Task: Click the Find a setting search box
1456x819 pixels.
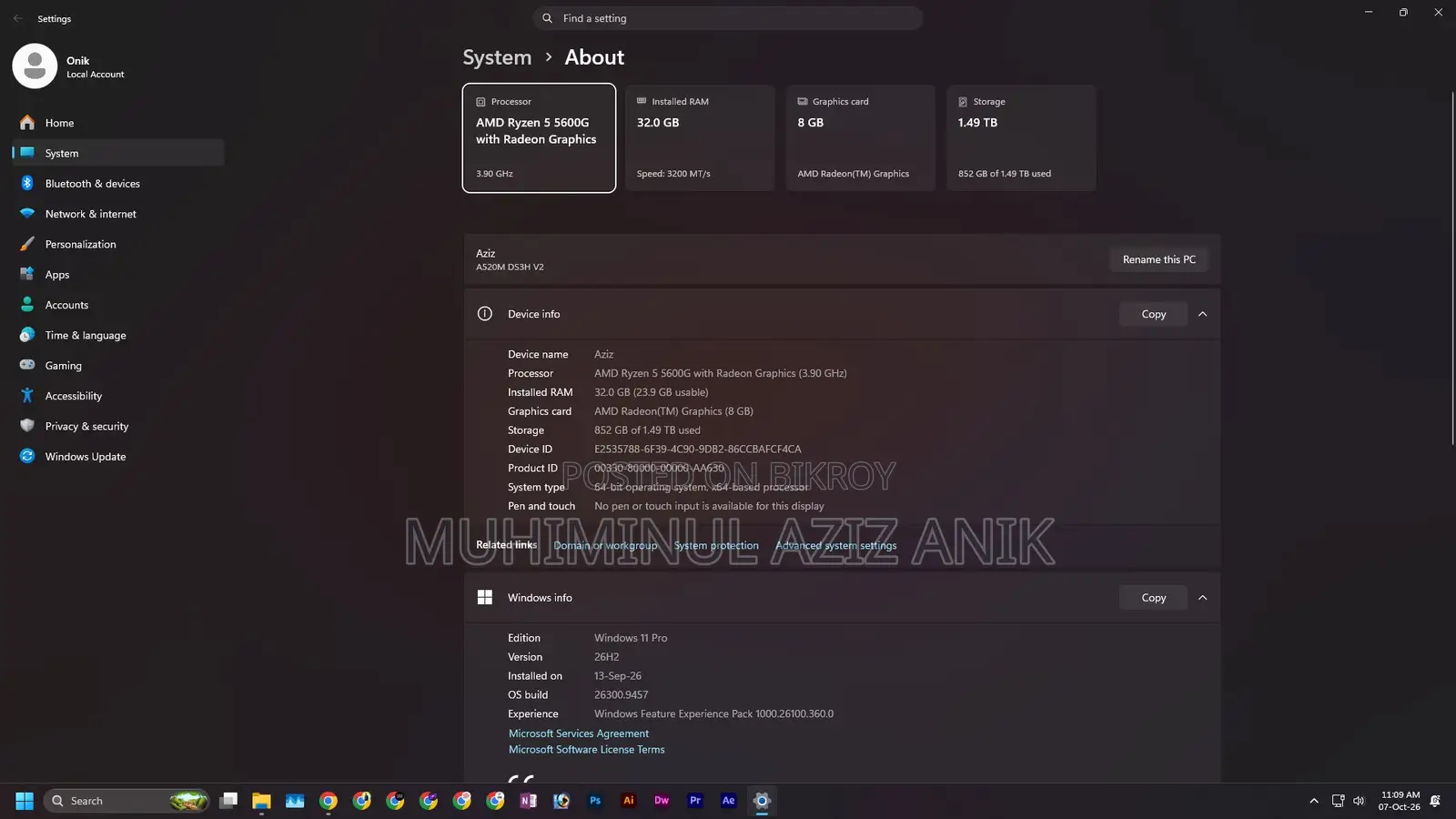Action: click(728, 18)
